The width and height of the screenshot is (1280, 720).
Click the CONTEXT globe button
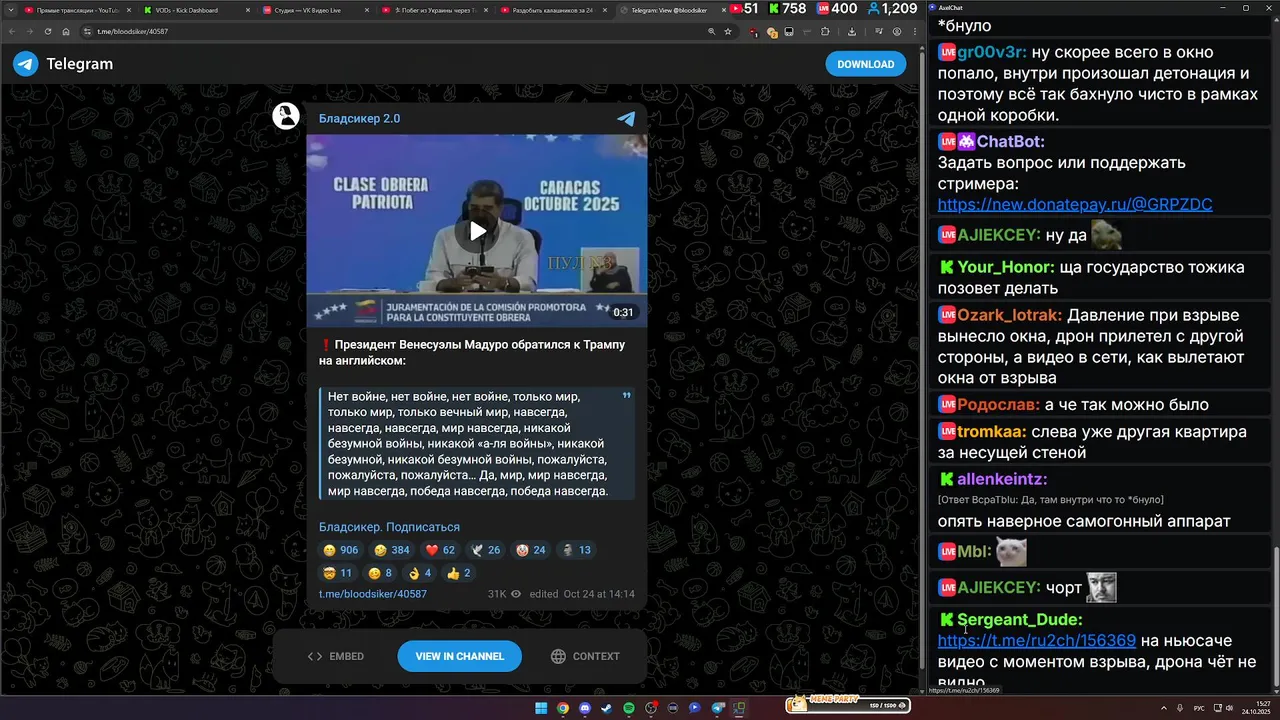coord(585,656)
